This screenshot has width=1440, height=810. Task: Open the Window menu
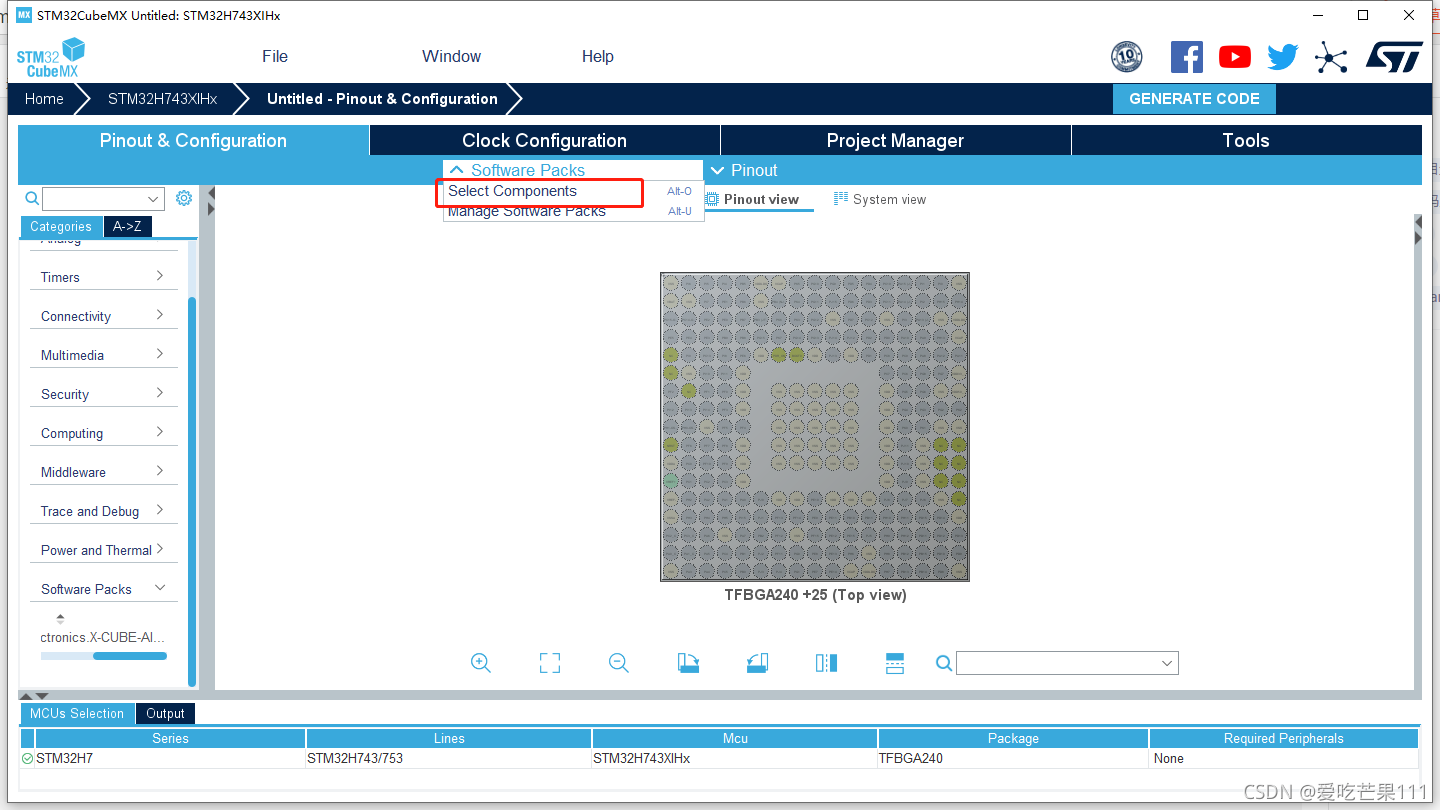click(x=451, y=56)
